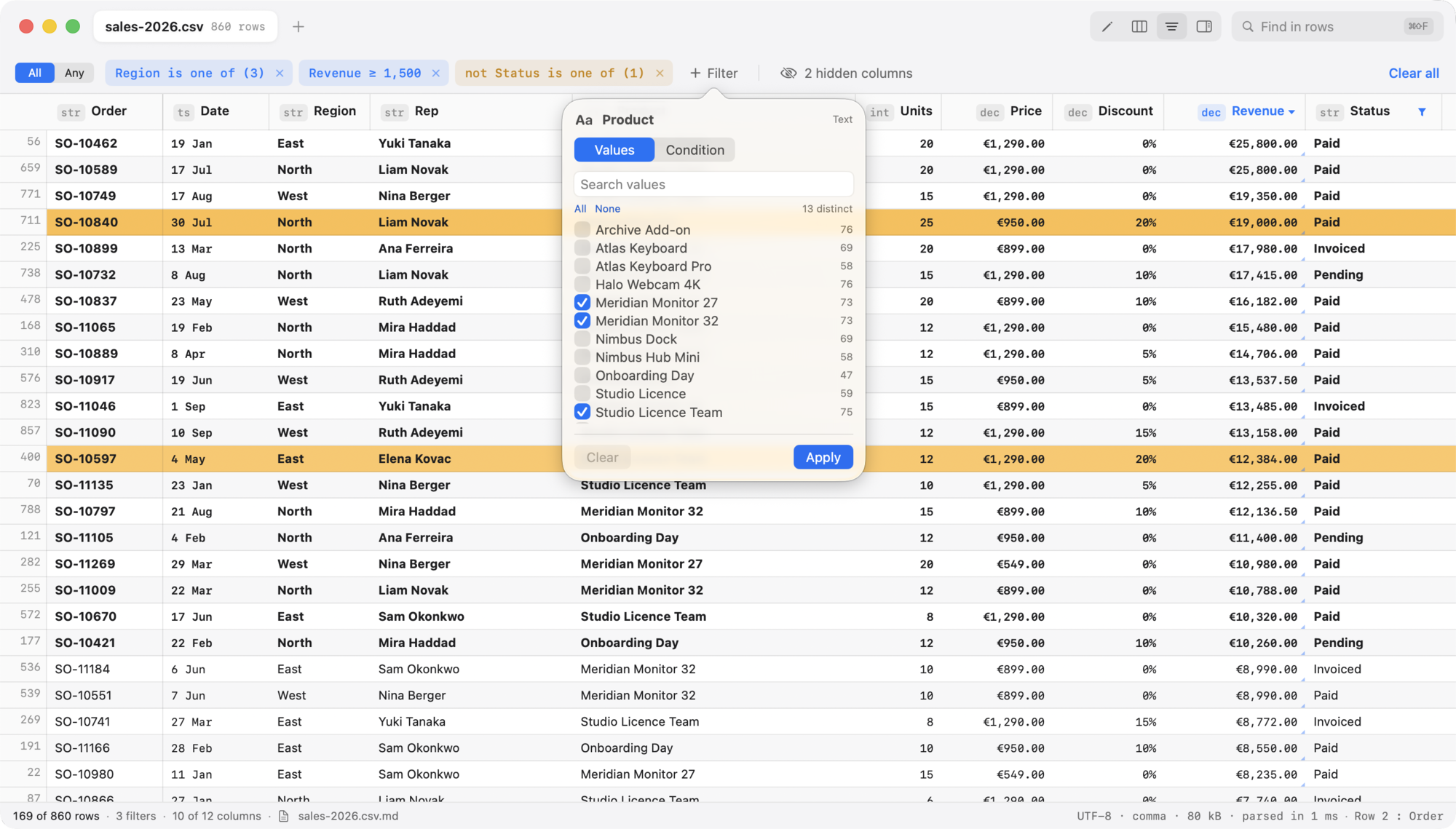Focus the Search values field
This screenshot has width=1456, height=829.
[713, 184]
